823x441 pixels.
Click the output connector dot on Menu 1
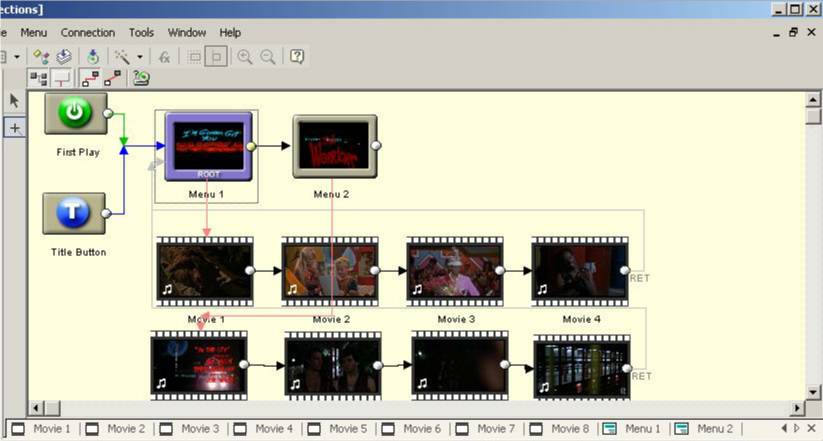[251, 146]
